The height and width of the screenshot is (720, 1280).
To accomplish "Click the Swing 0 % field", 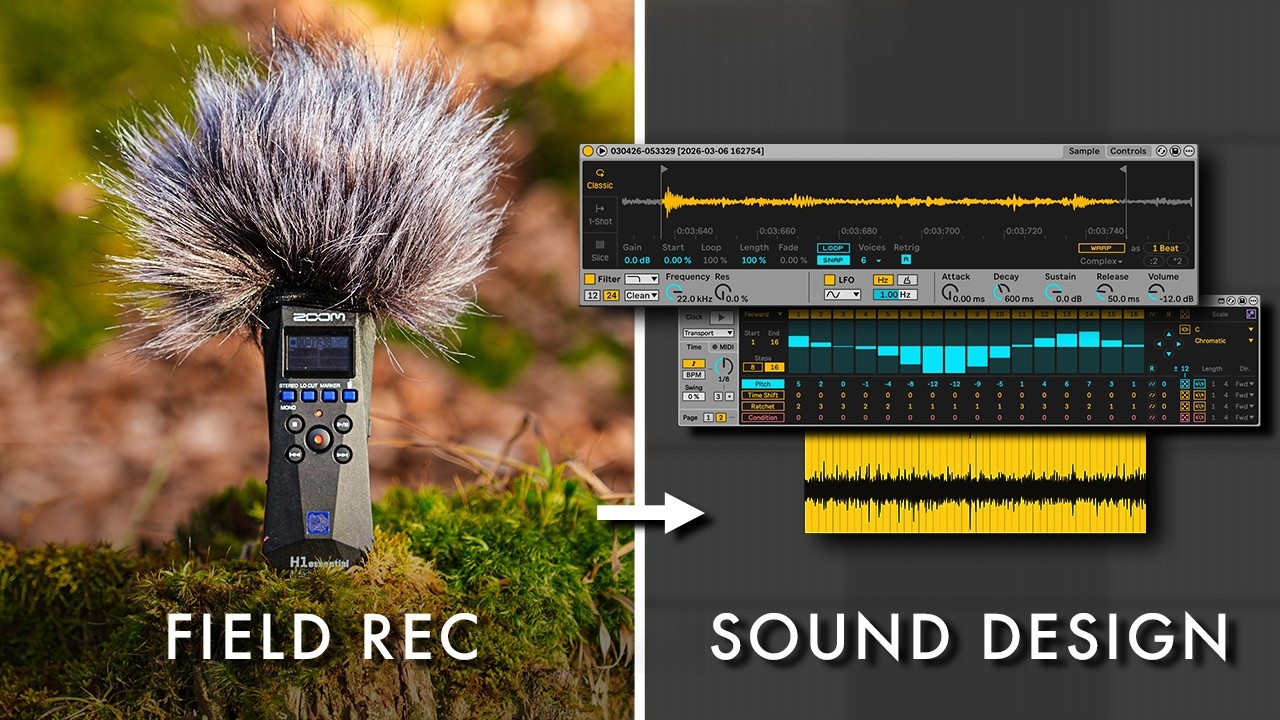I will click(x=694, y=397).
